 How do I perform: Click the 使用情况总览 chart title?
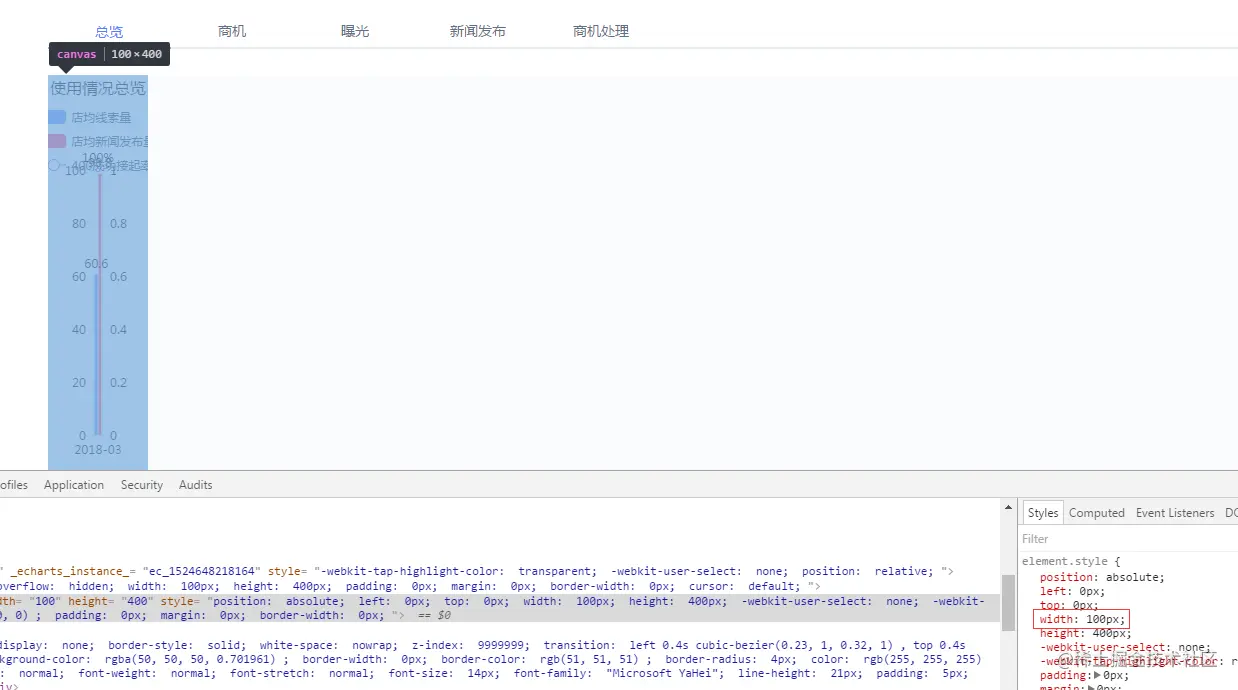click(x=98, y=88)
